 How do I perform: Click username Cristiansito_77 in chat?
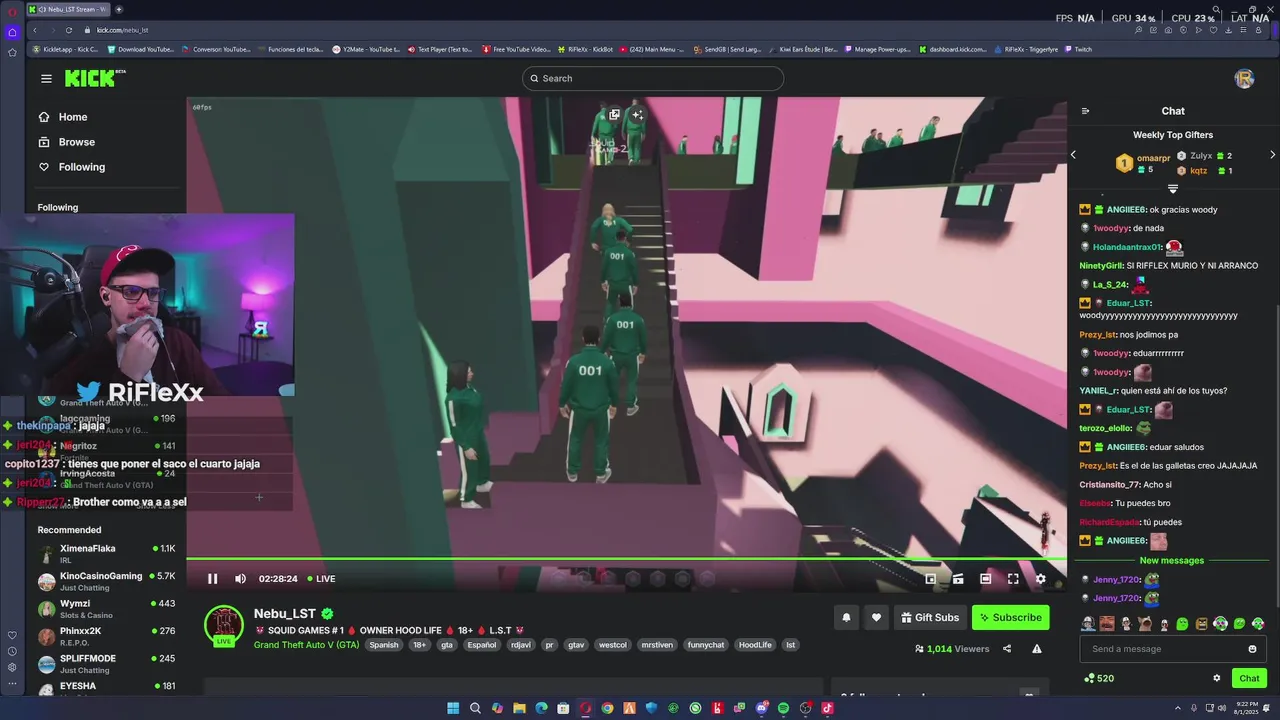pos(1109,485)
